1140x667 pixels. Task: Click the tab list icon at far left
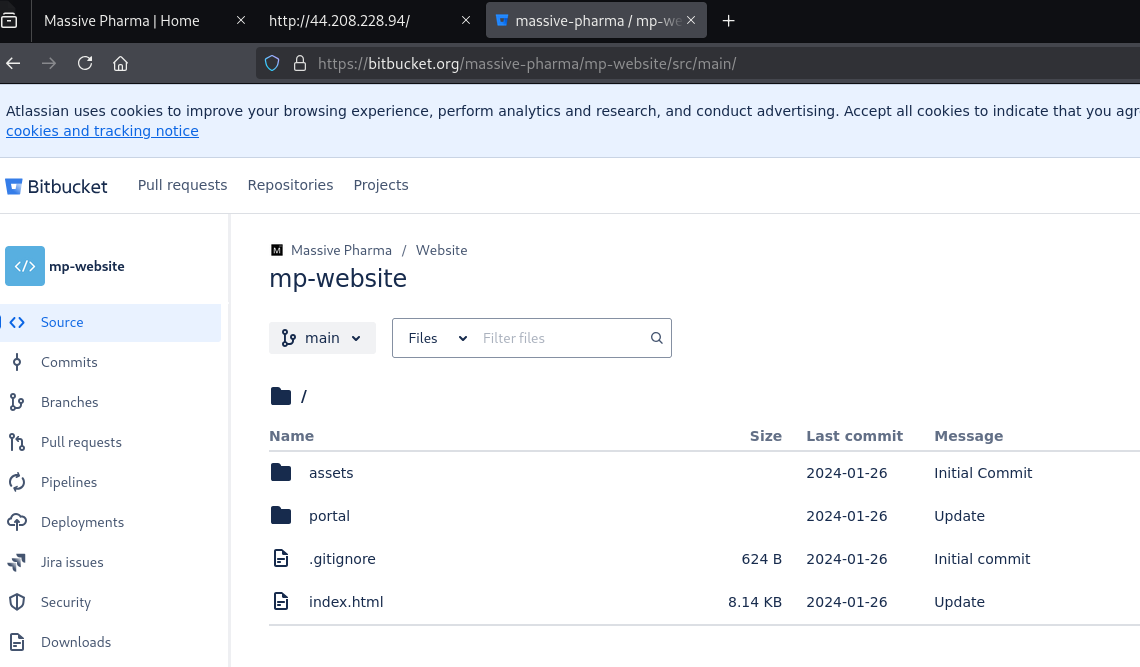pyautogui.click(x=9, y=21)
